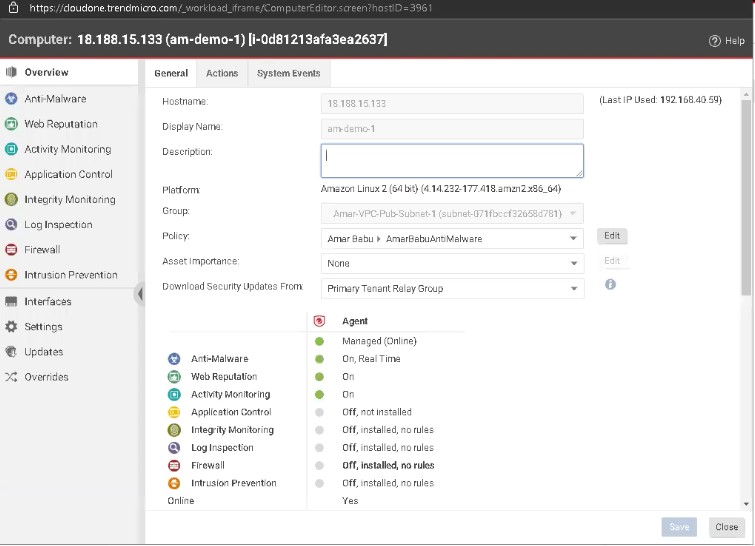The width and height of the screenshot is (755, 546).
Task: Click Log Inspection icon in status table
Action: coord(174,448)
